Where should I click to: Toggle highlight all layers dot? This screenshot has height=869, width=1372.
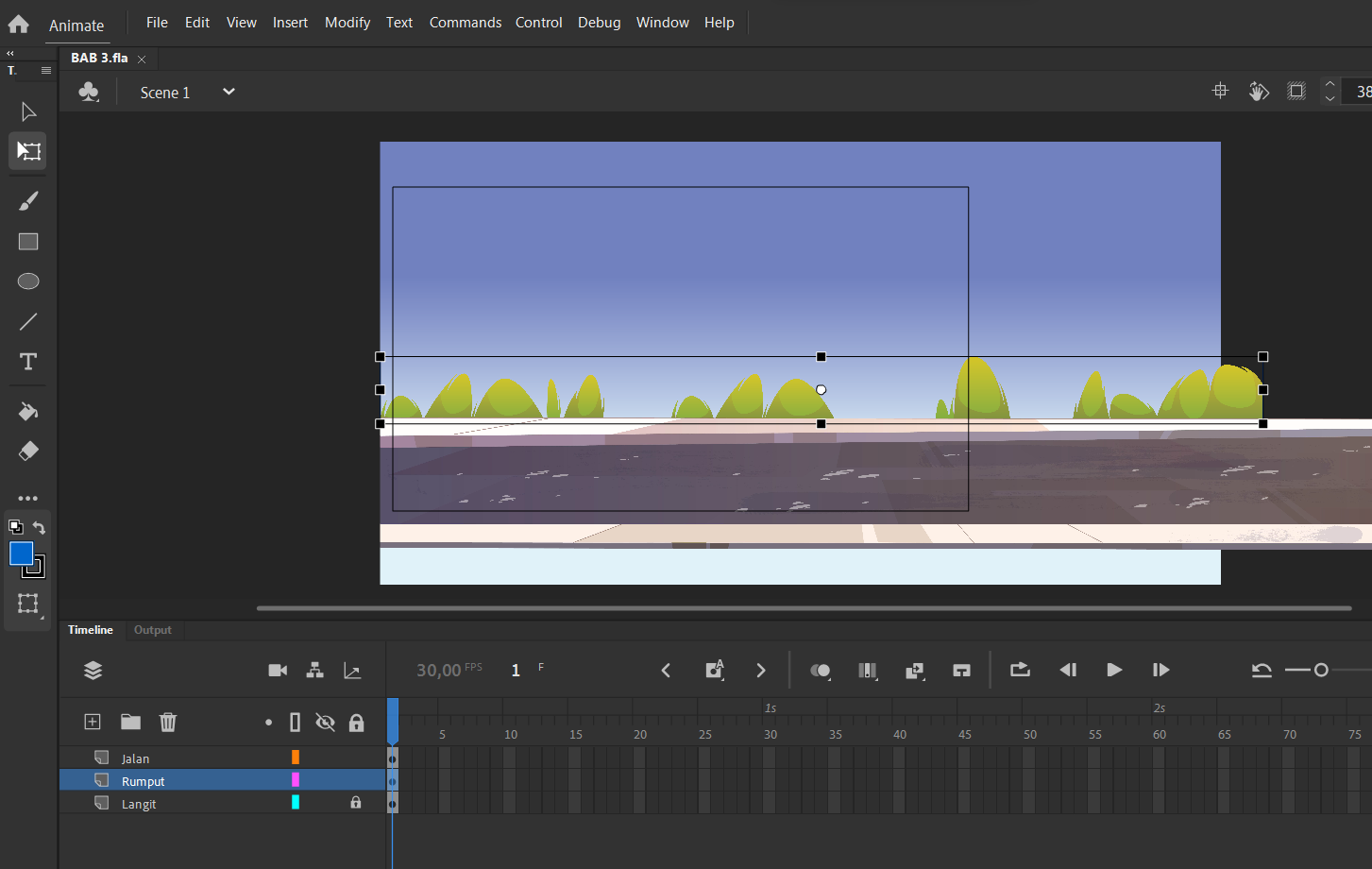pyautogui.click(x=268, y=722)
